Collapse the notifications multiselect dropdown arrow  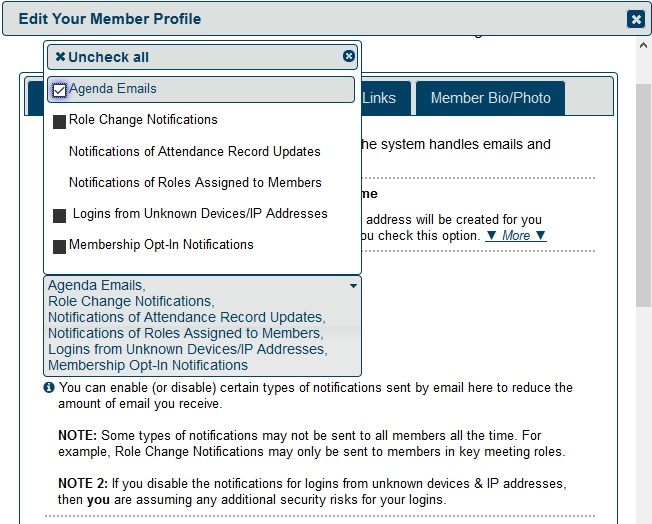click(x=353, y=286)
